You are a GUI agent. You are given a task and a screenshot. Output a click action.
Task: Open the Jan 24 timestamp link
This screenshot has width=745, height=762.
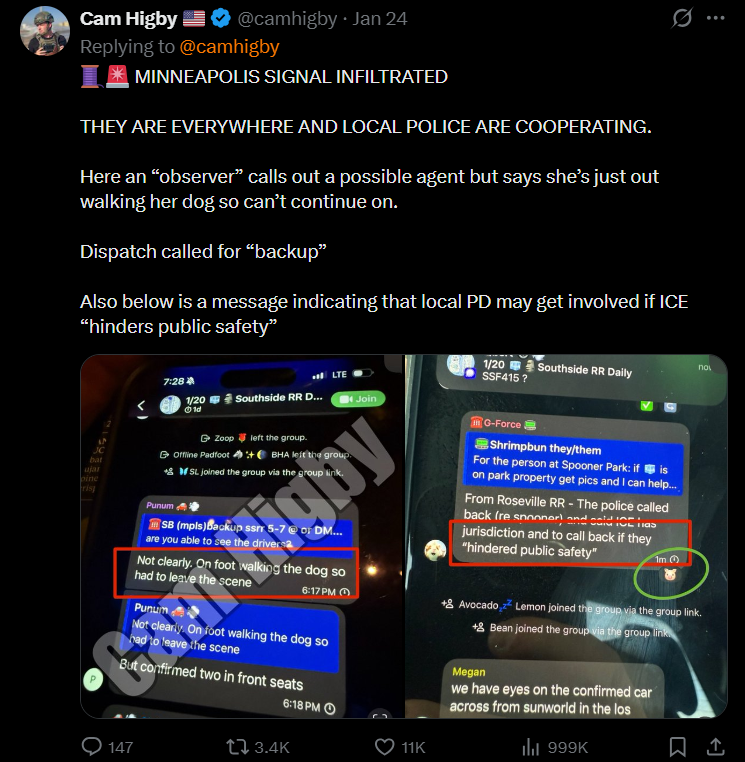point(380,18)
